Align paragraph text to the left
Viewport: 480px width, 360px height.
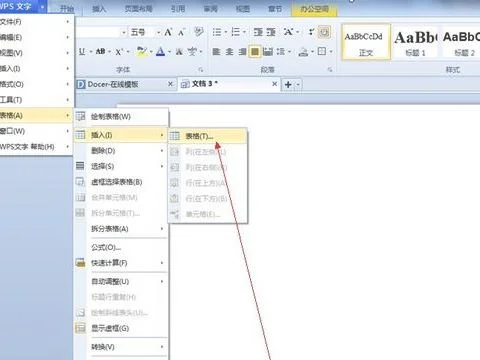click(x=216, y=52)
